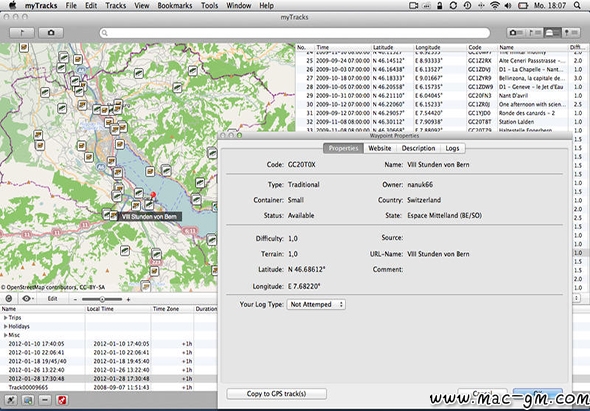
Task: Select track Track0009665
Action: (109, 387)
